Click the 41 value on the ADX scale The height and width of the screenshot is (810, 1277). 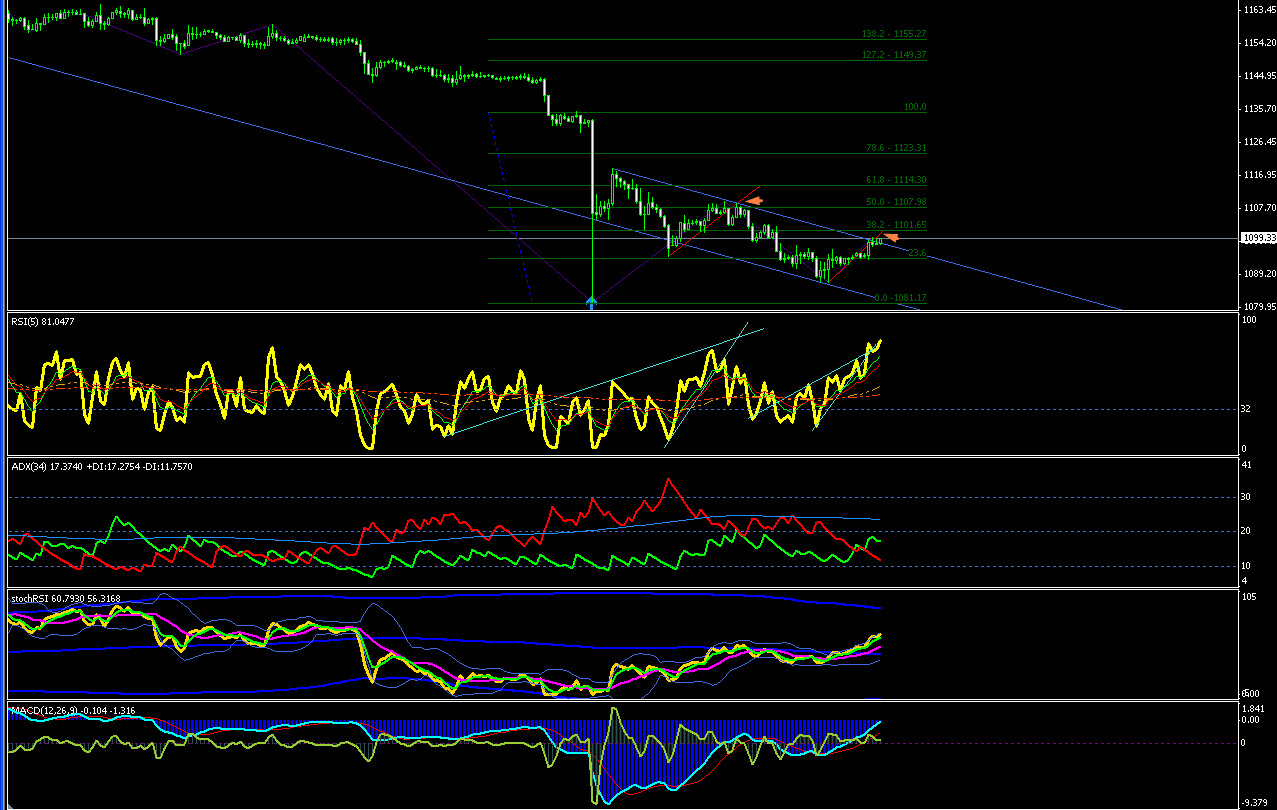[x=1246, y=465]
